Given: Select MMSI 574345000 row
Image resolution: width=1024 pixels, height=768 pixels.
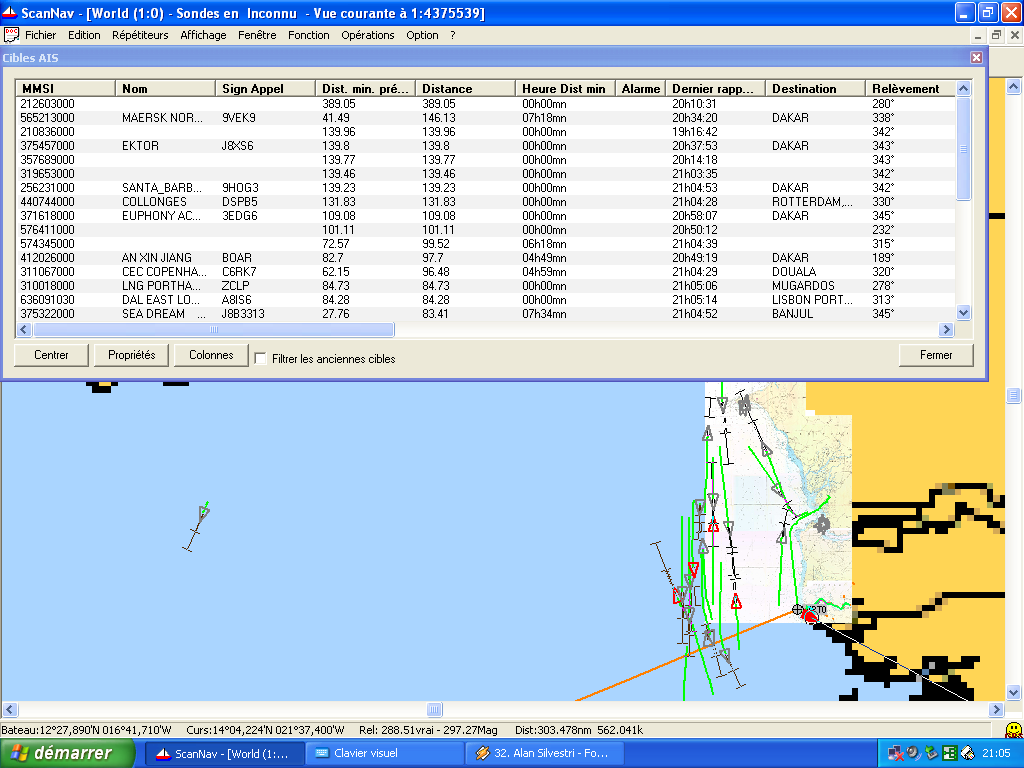Looking at the screenshot, I should click(485, 244).
